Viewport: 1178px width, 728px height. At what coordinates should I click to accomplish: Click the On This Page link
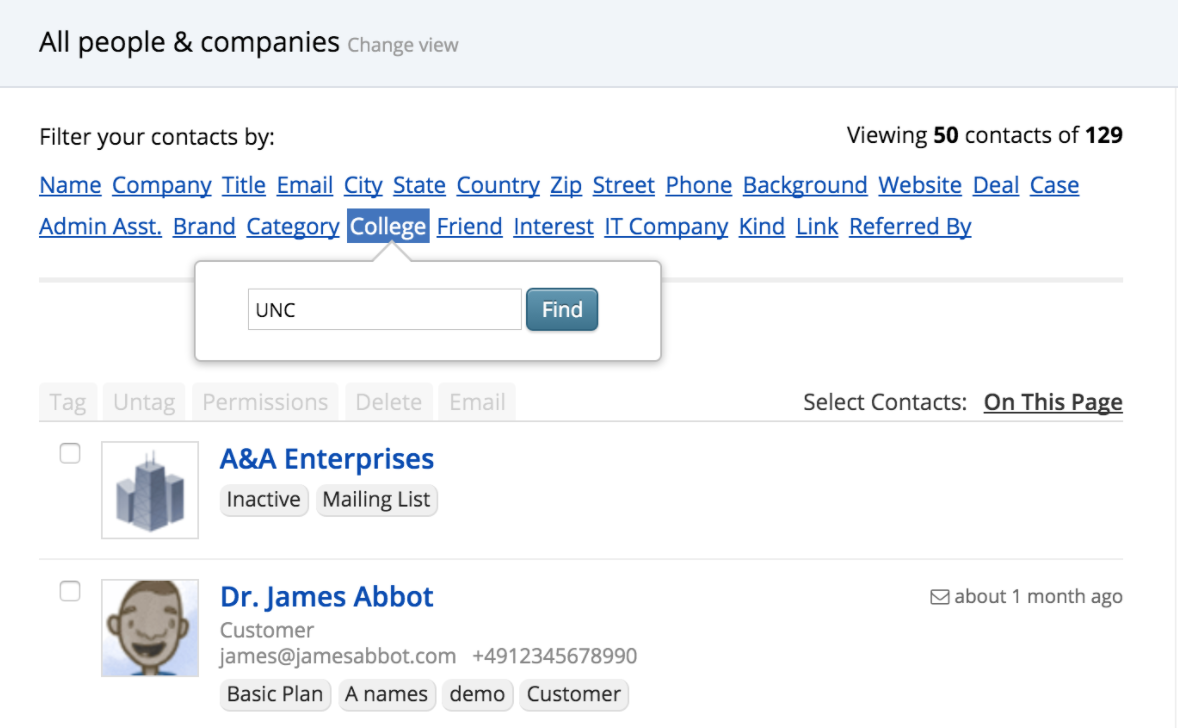1053,402
